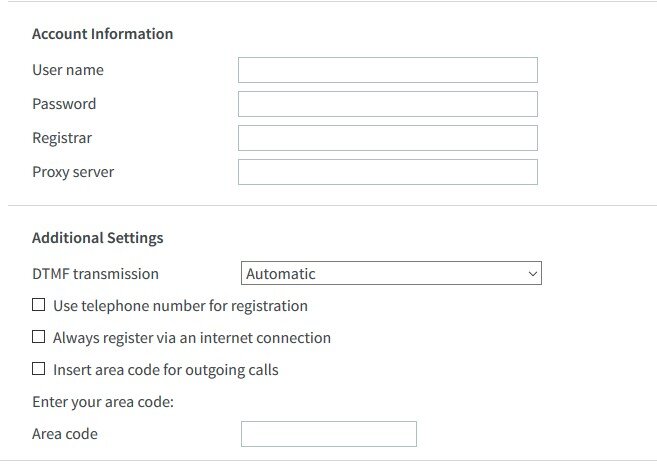Image resolution: width=657 pixels, height=468 pixels.
Task: Click into the Proxy server field
Action: point(388,172)
